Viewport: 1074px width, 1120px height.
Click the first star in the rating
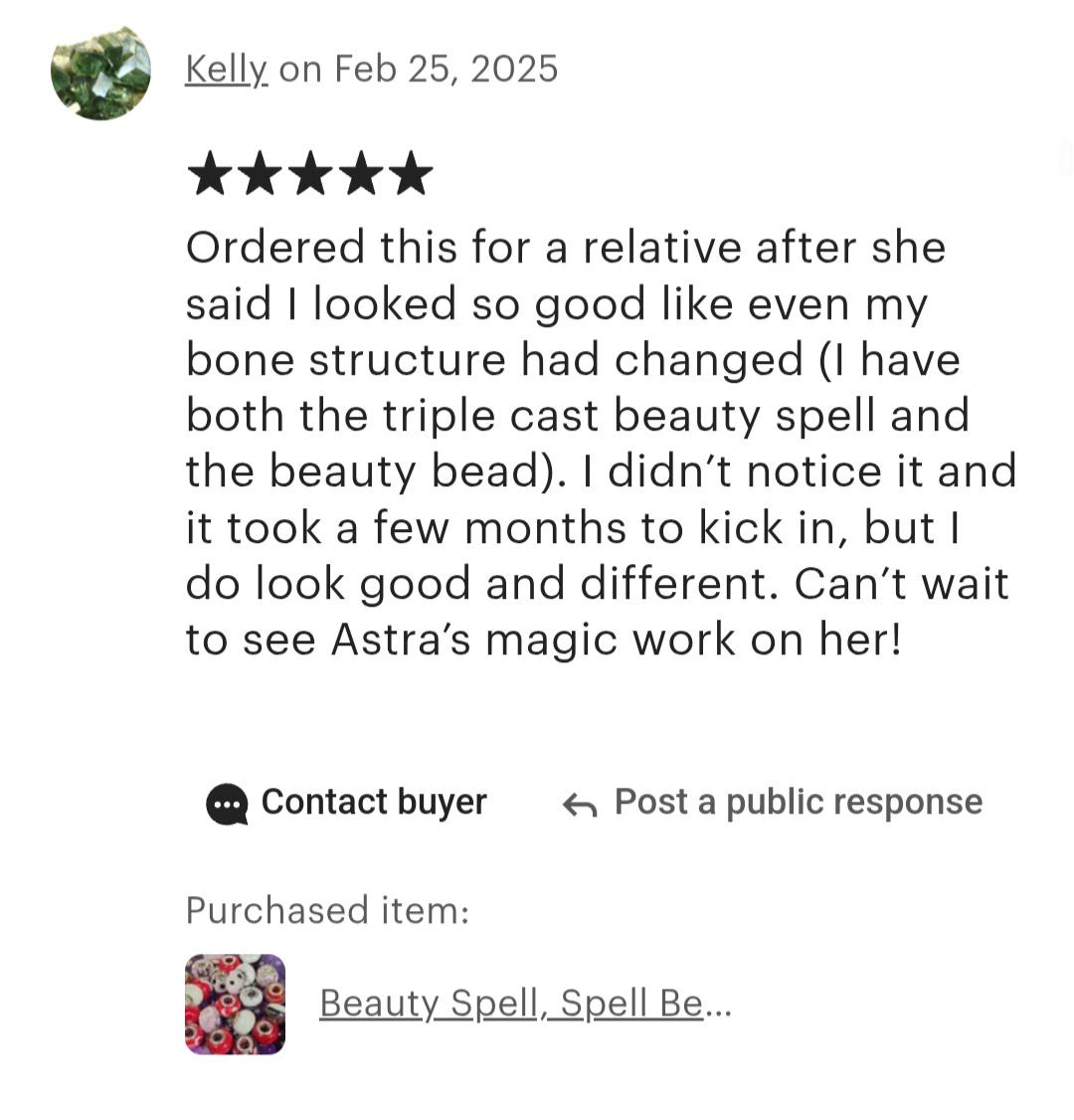tap(210, 173)
